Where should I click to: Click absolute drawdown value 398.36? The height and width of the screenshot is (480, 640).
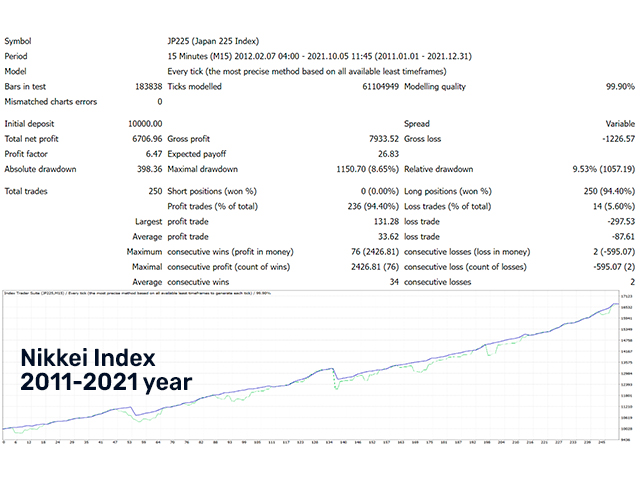tap(149, 169)
